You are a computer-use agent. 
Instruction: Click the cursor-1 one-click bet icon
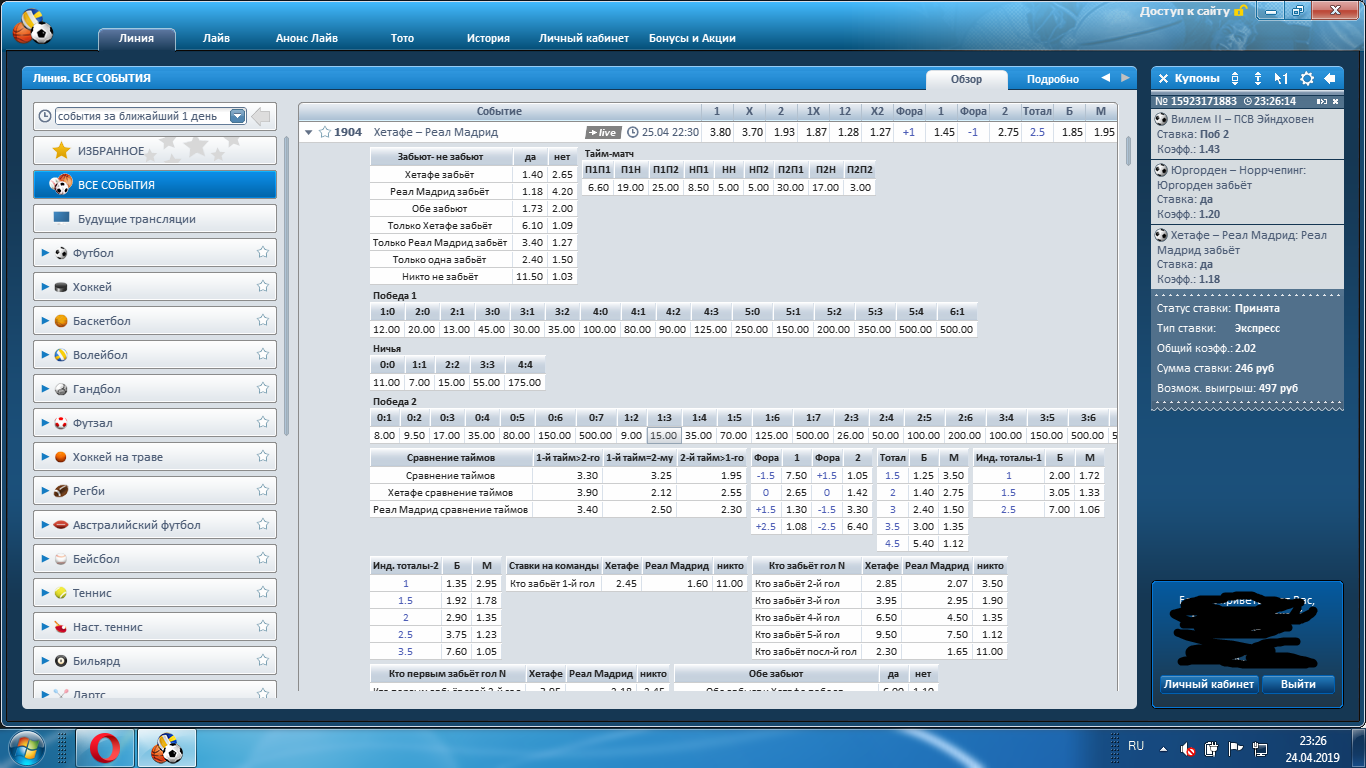pyautogui.click(x=1281, y=78)
